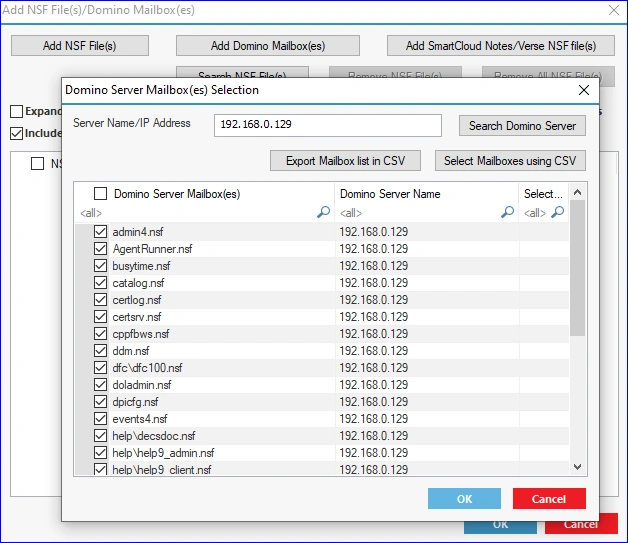Toggle the select-all Domino Server Mailbox(es) checkbox
This screenshot has height=543, width=628.
pyautogui.click(x=101, y=194)
